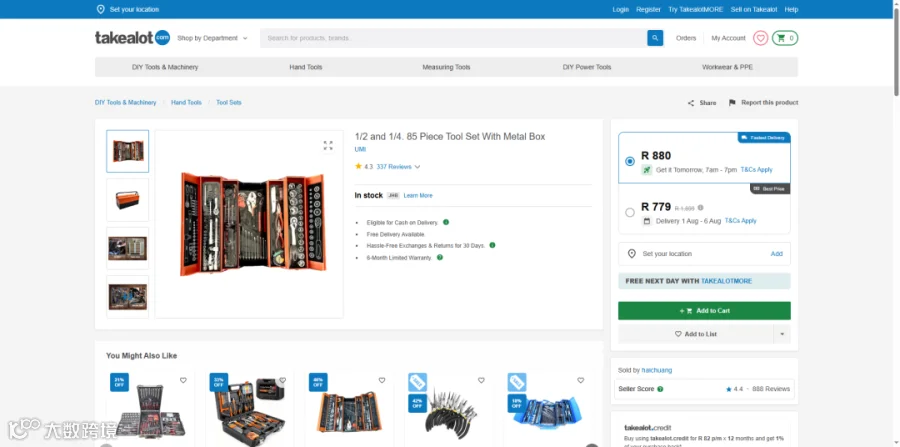Open the Hand Tools category tab

click(305, 67)
